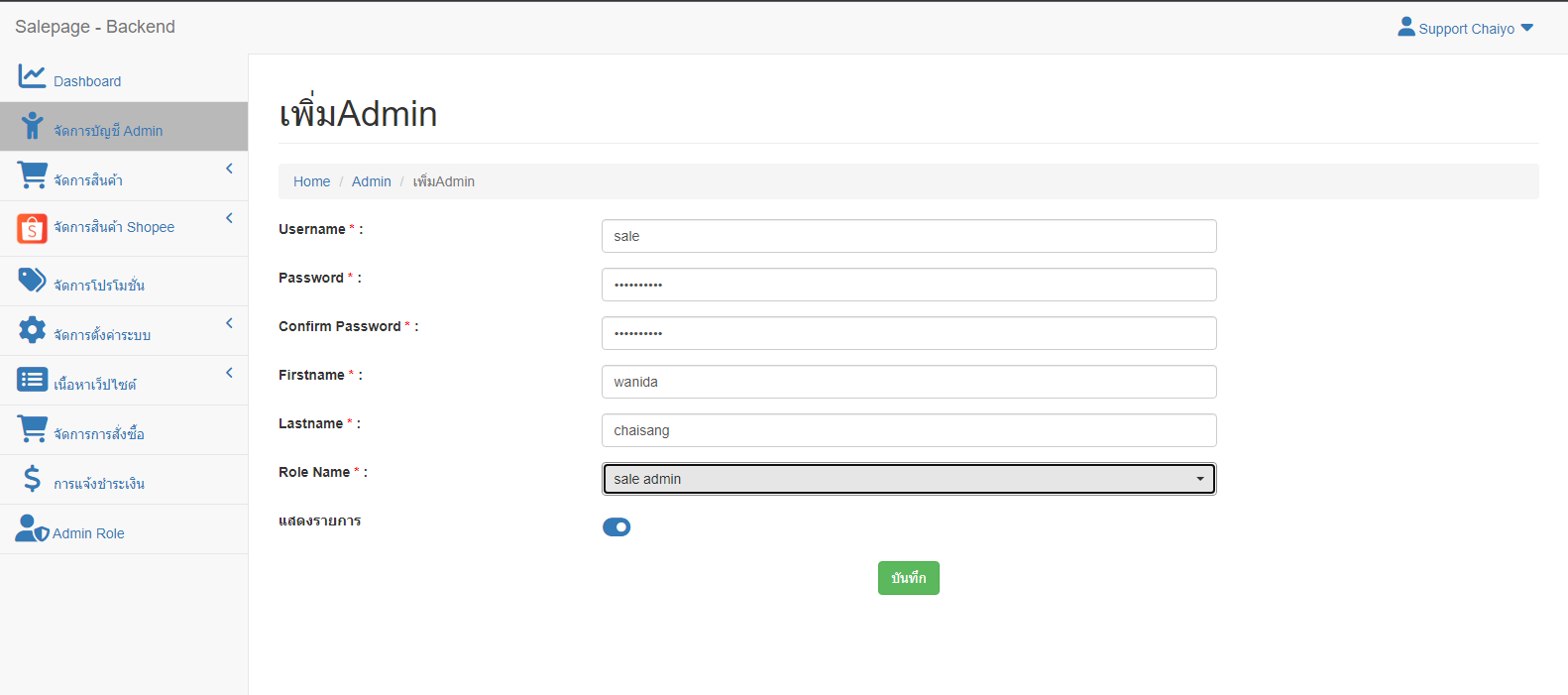Click the Dashboard chart icon
The height and width of the screenshot is (695, 1568).
[32, 75]
